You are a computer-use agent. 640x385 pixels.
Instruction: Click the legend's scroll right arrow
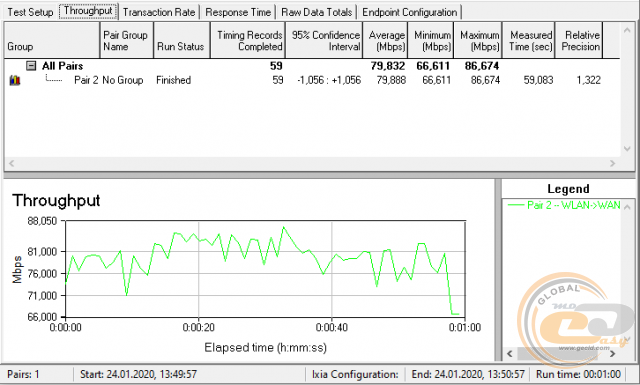pos(612,354)
